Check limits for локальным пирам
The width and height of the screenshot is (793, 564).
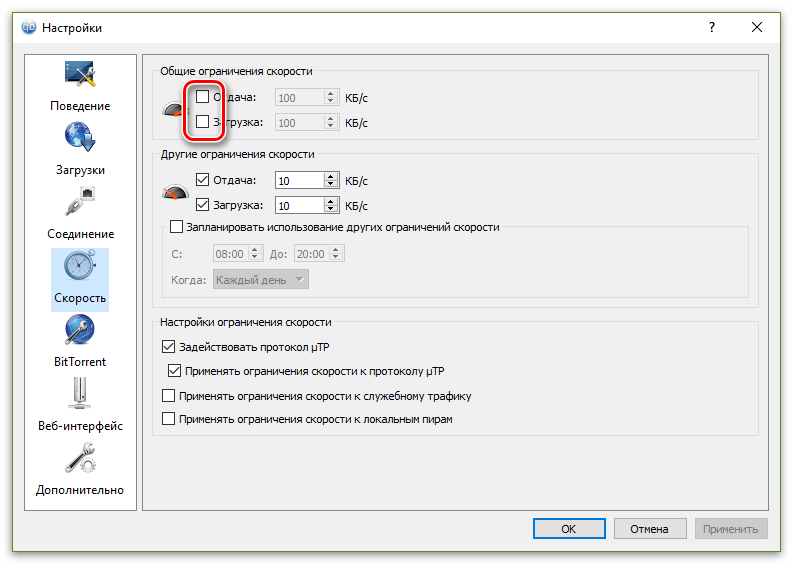(x=168, y=419)
